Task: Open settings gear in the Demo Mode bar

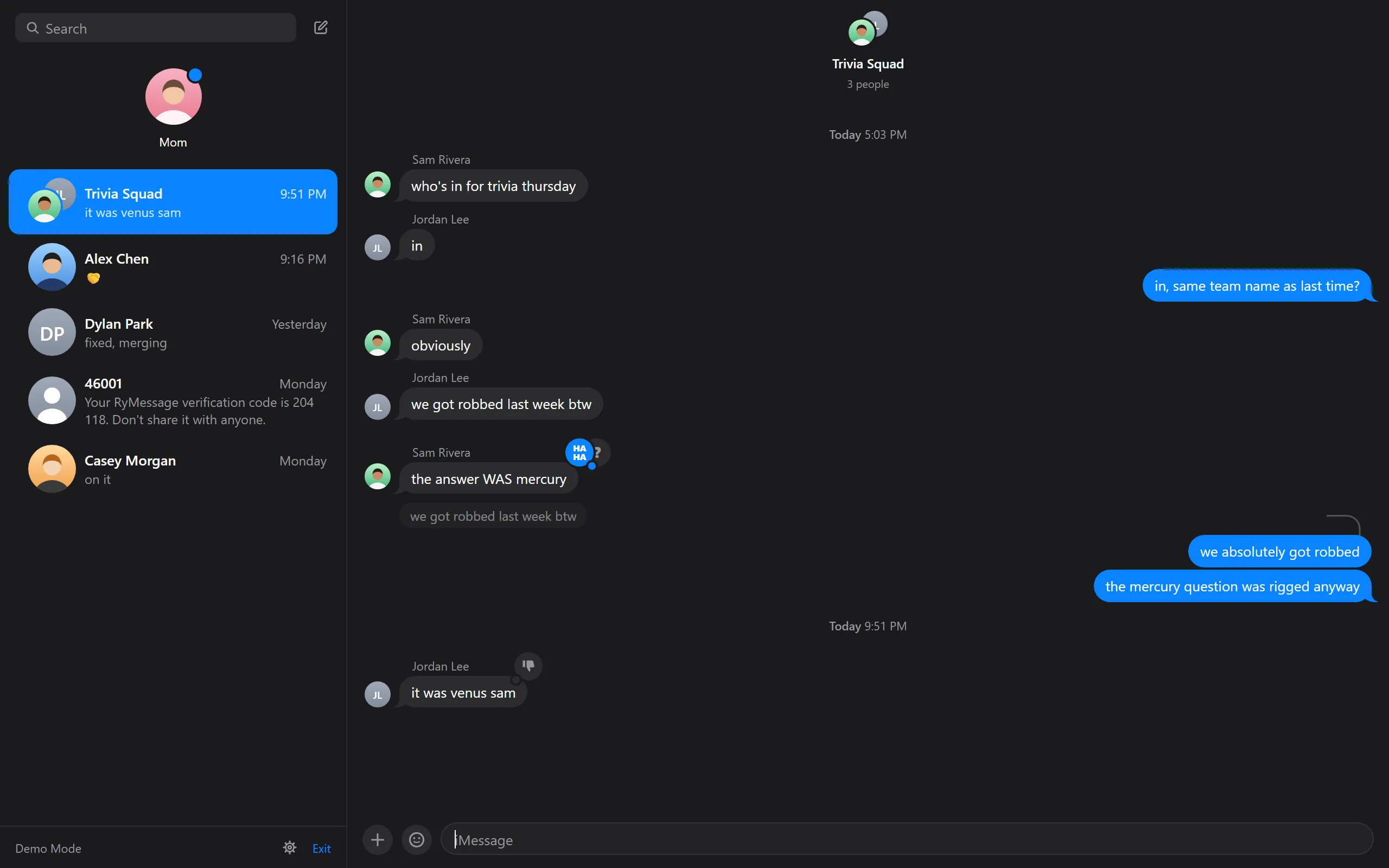Action: 290,847
